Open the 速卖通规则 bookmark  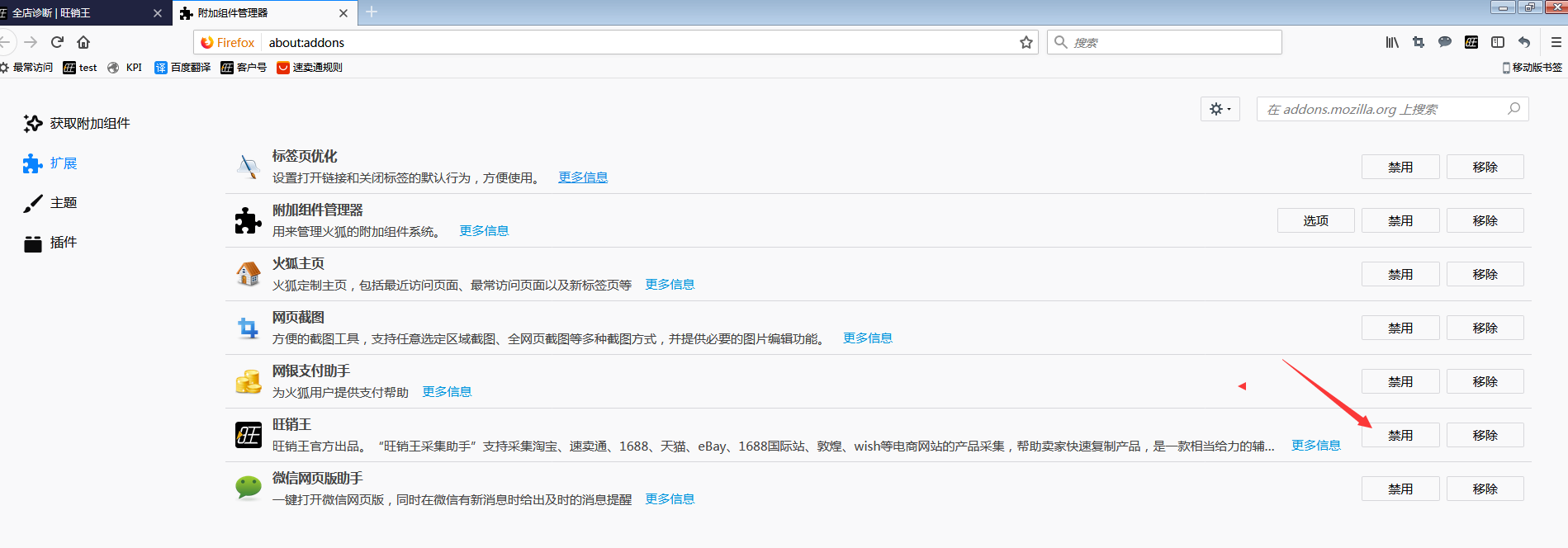310,68
